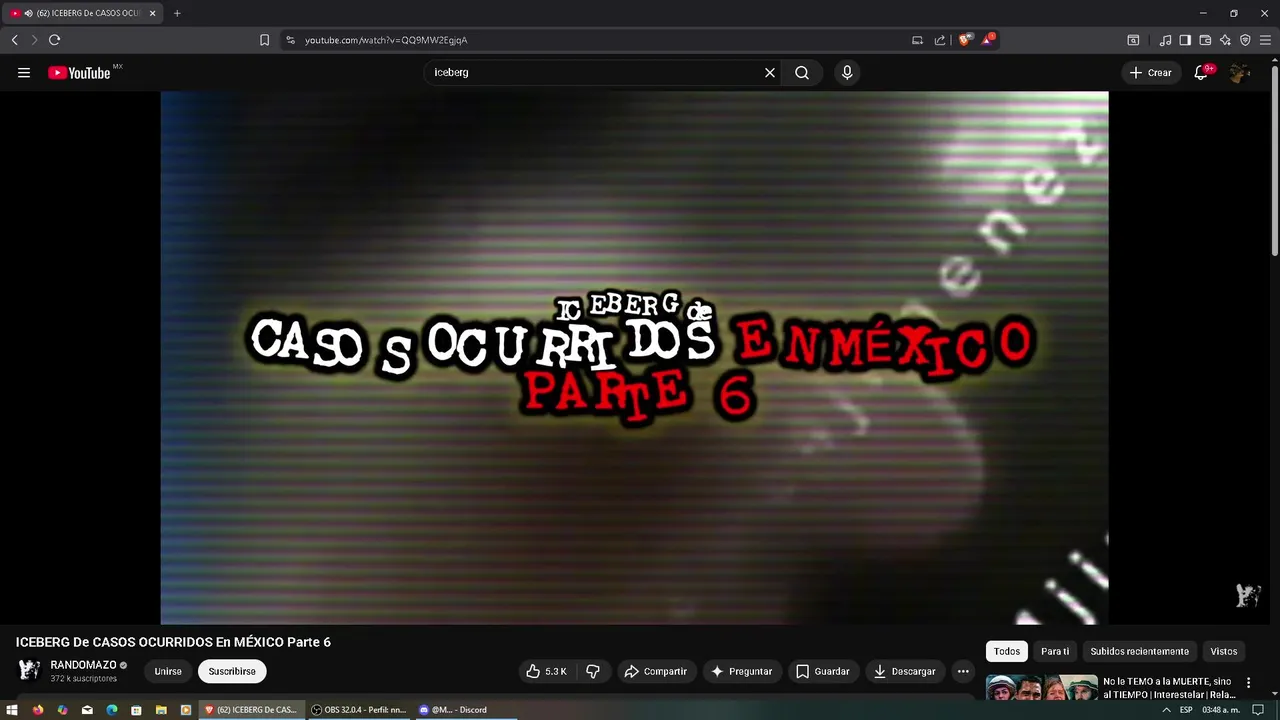Click the browser back arrow
Screen dimensions: 1280x720
14,40
